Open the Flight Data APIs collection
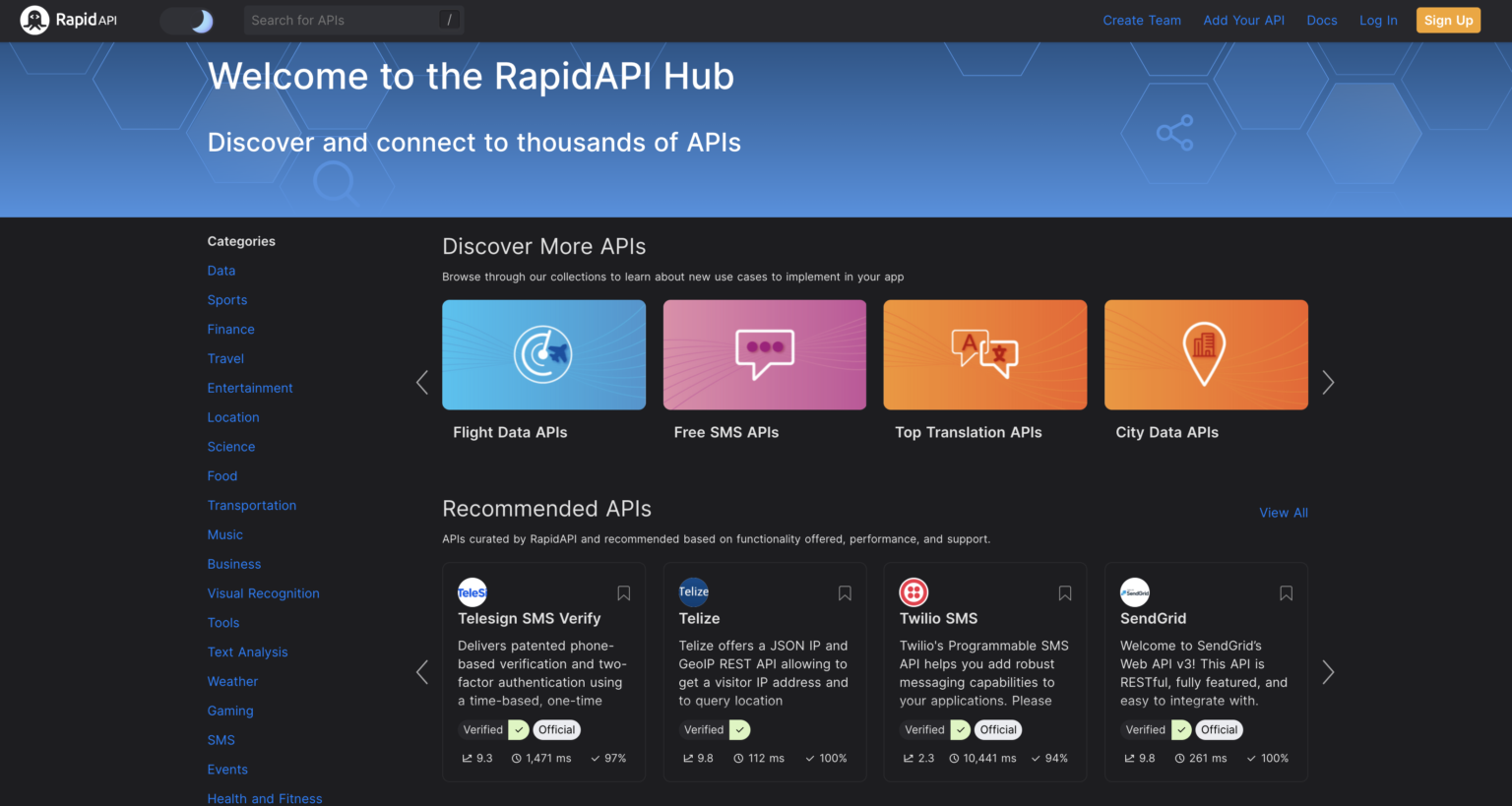The width and height of the screenshot is (1512, 806). tap(543, 354)
